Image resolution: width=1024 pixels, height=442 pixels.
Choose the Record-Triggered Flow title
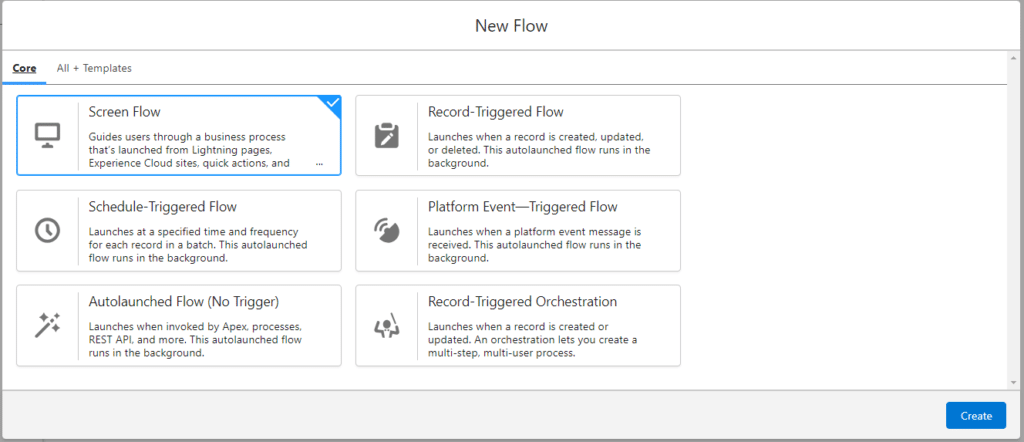tap(495, 112)
